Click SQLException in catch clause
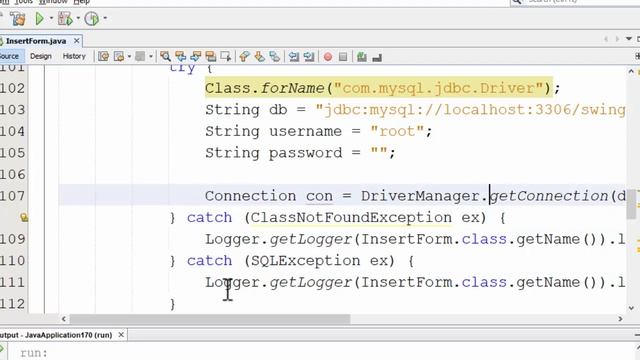 (x=305, y=261)
